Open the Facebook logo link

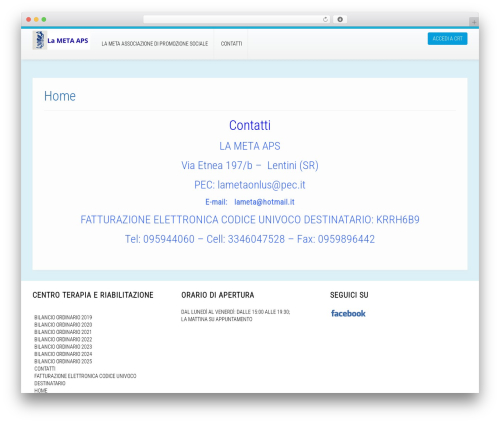point(348,313)
